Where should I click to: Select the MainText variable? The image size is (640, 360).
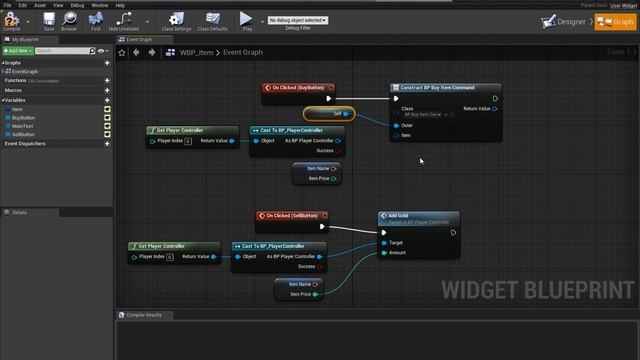22,126
